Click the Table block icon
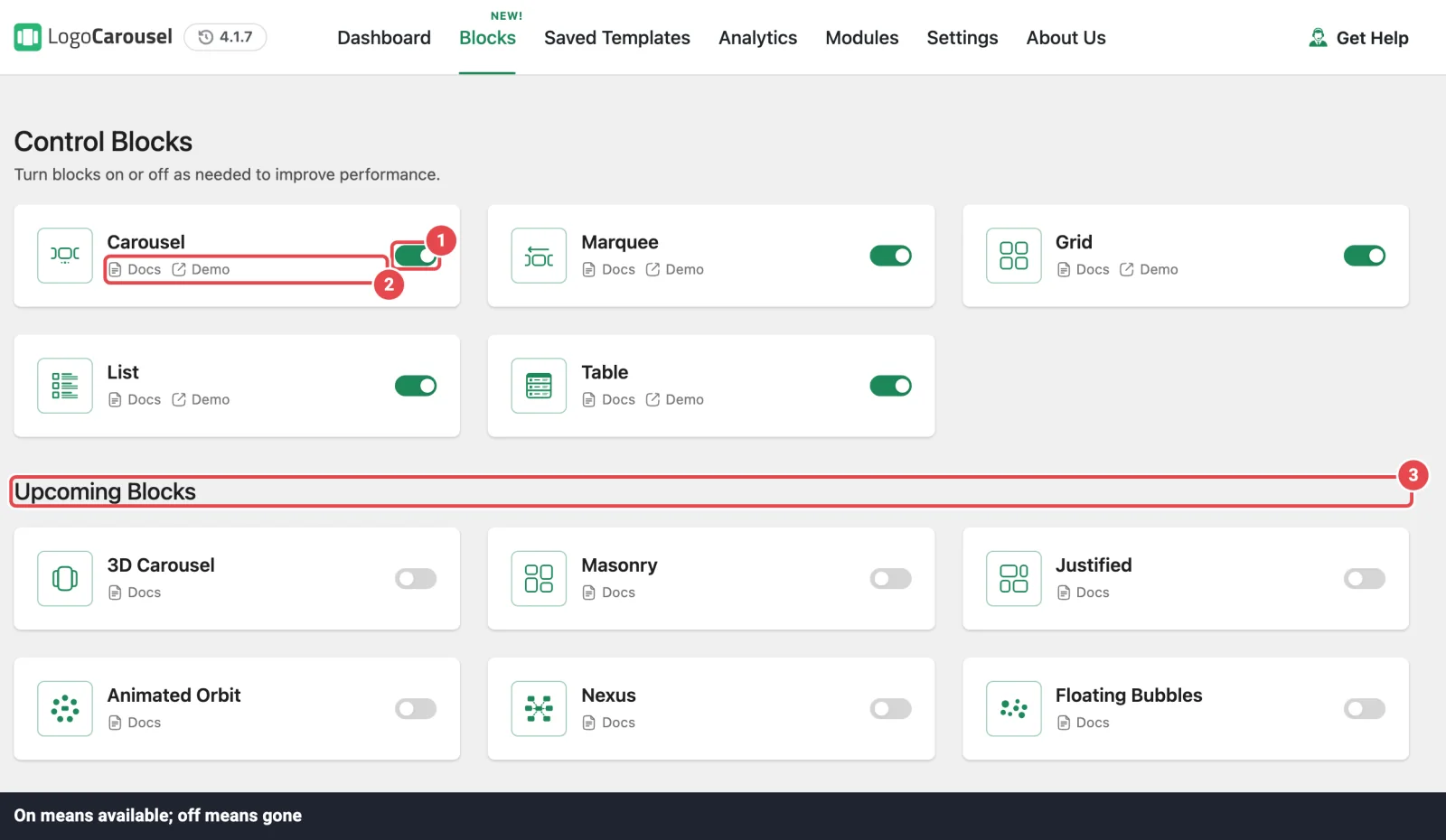Viewport: 1446px width, 840px height. tap(539, 386)
